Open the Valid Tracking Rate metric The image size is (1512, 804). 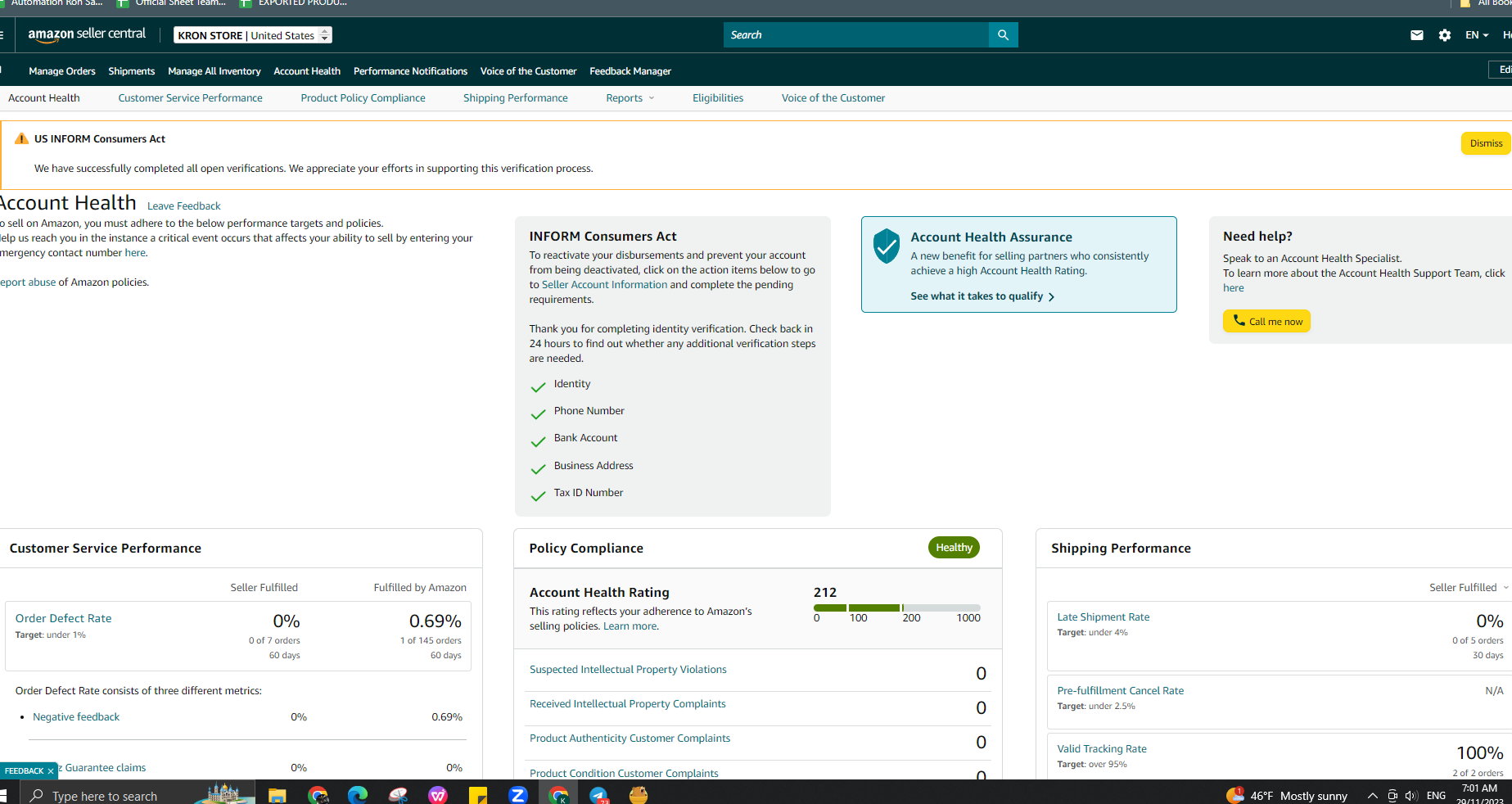1102,749
